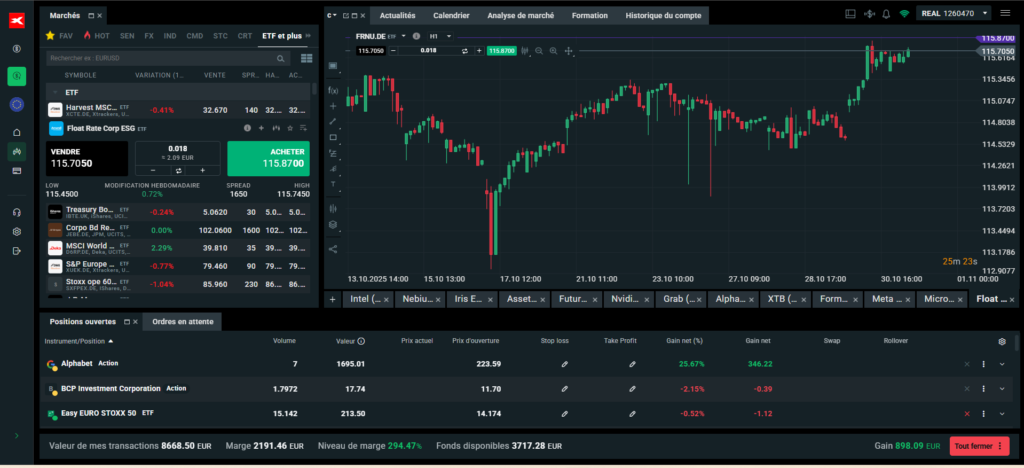Open positions table settings gear
Image resolution: width=1024 pixels, height=468 pixels.
tap(1002, 341)
